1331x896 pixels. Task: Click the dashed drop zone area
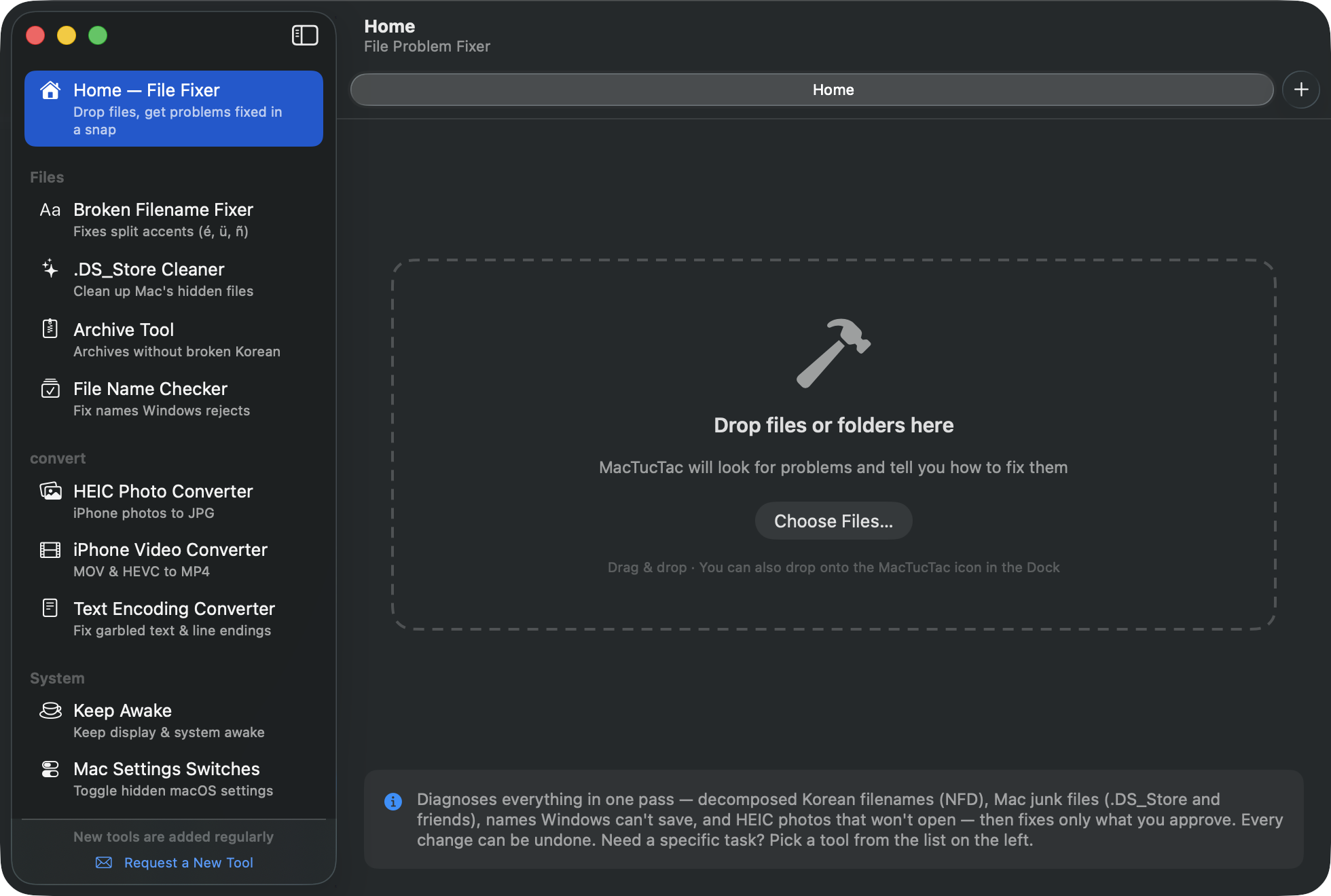click(x=834, y=445)
